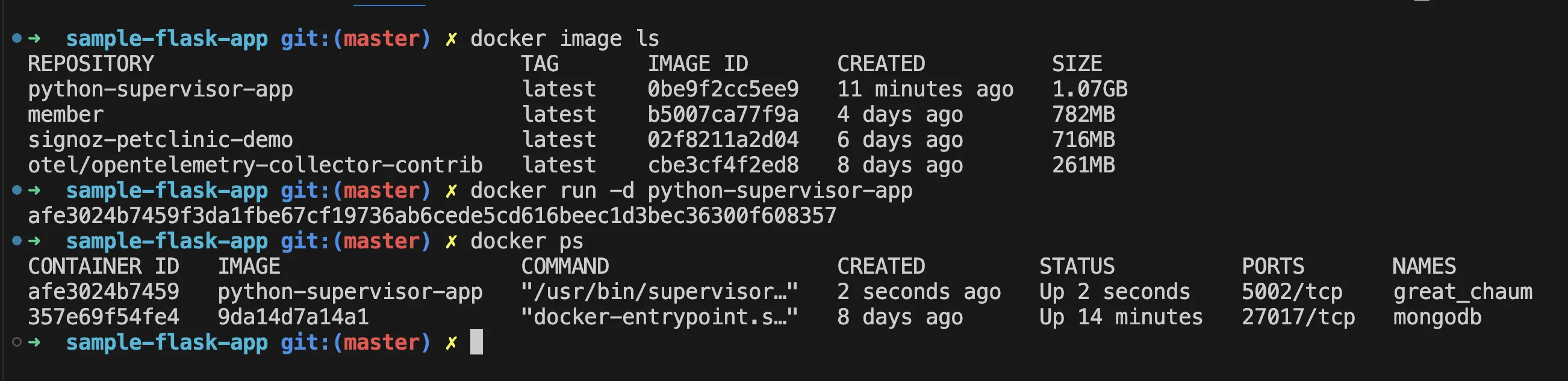The width and height of the screenshot is (1568, 381).
Task: Click the 1.07GB size value
Action: click(1090, 89)
